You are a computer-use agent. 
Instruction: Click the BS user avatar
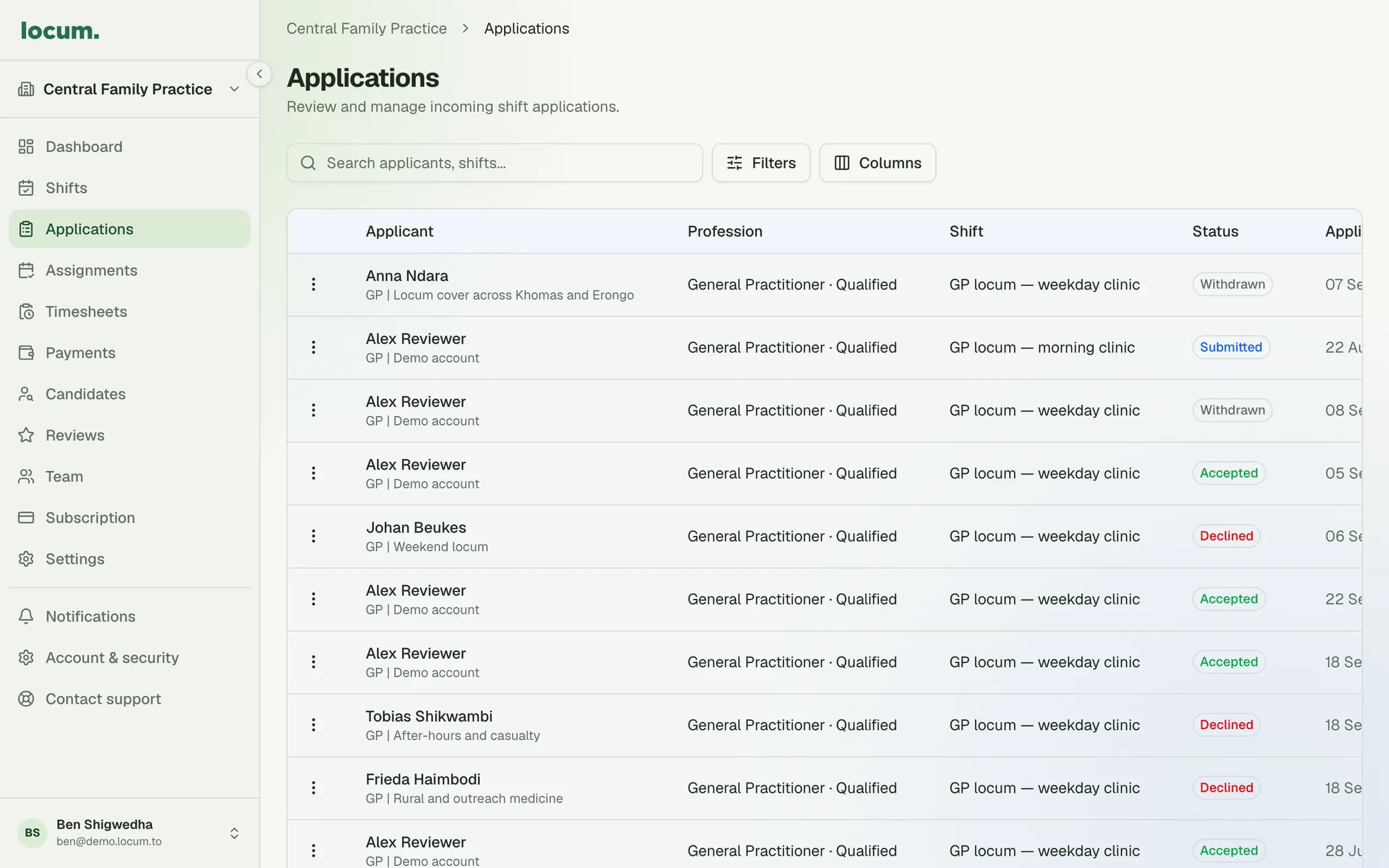pyautogui.click(x=32, y=833)
